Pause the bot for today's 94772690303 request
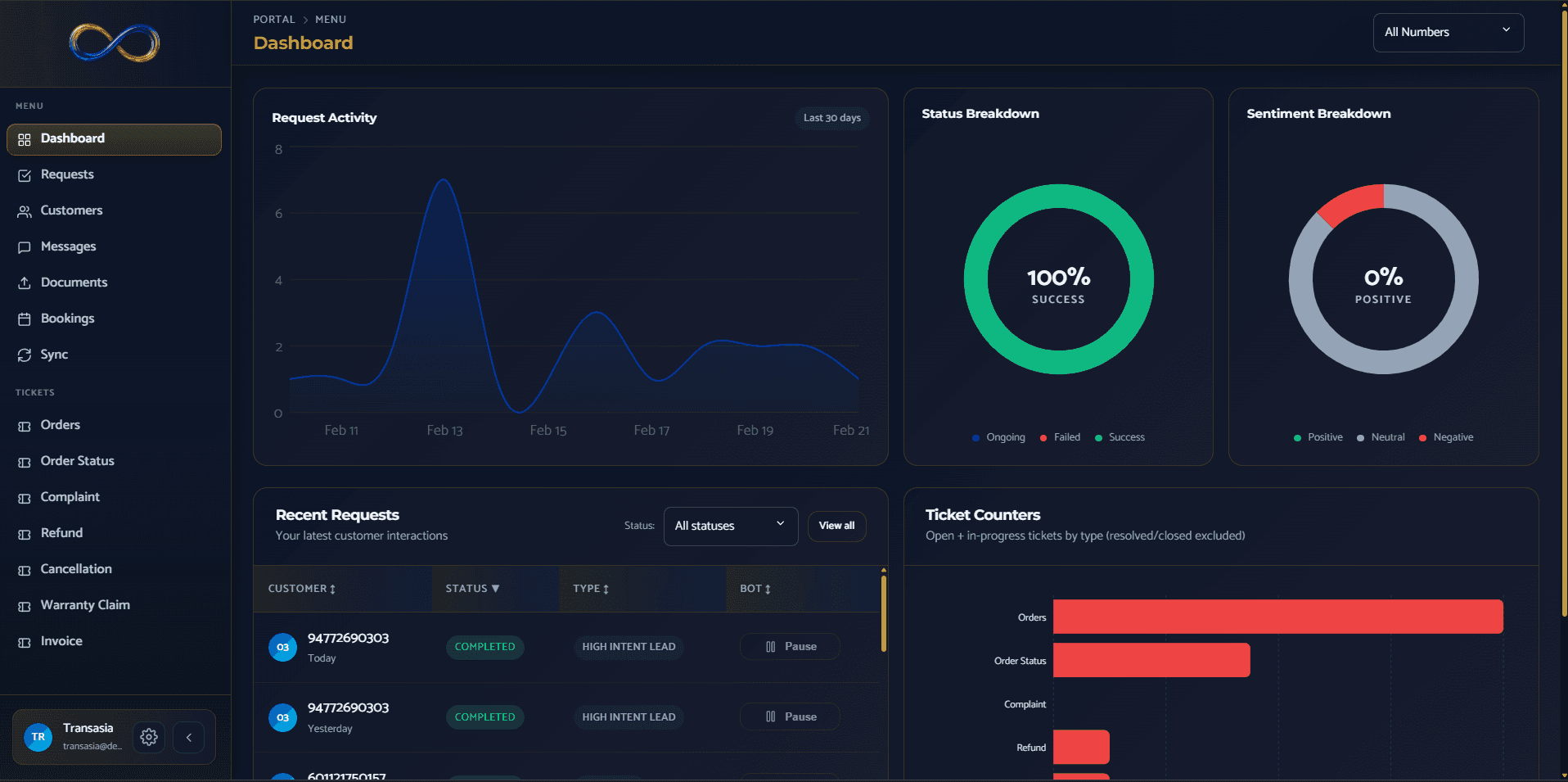 [789, 646]
